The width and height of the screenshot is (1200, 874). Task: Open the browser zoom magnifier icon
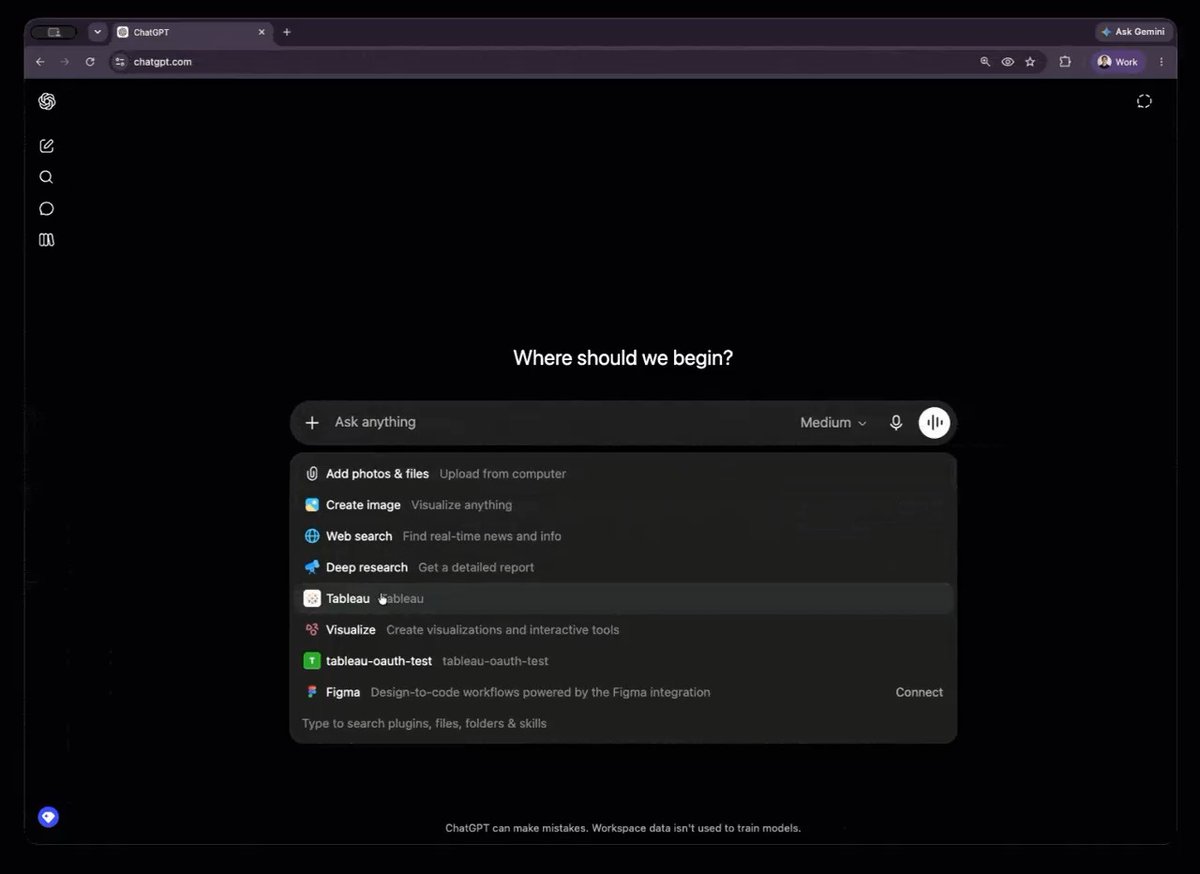985,62
